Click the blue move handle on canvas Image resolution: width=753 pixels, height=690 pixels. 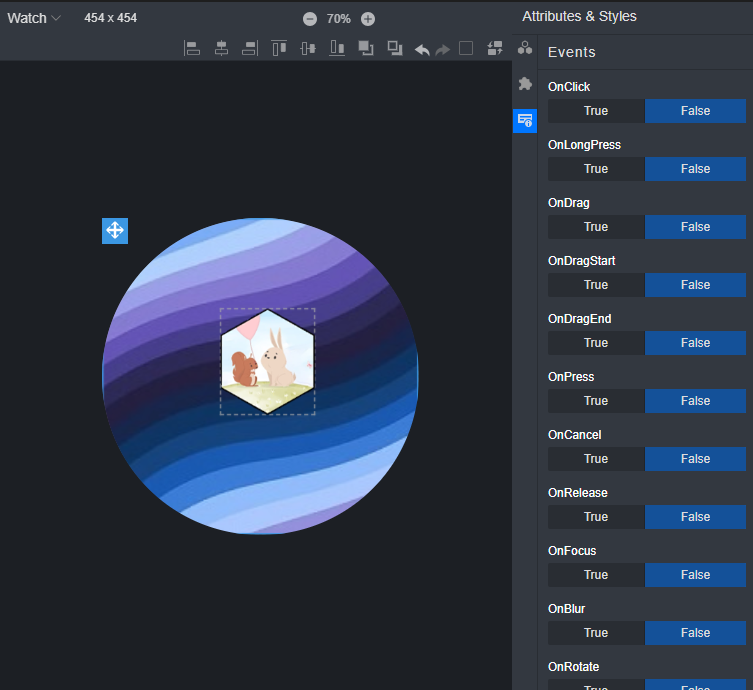pos(115,231)
